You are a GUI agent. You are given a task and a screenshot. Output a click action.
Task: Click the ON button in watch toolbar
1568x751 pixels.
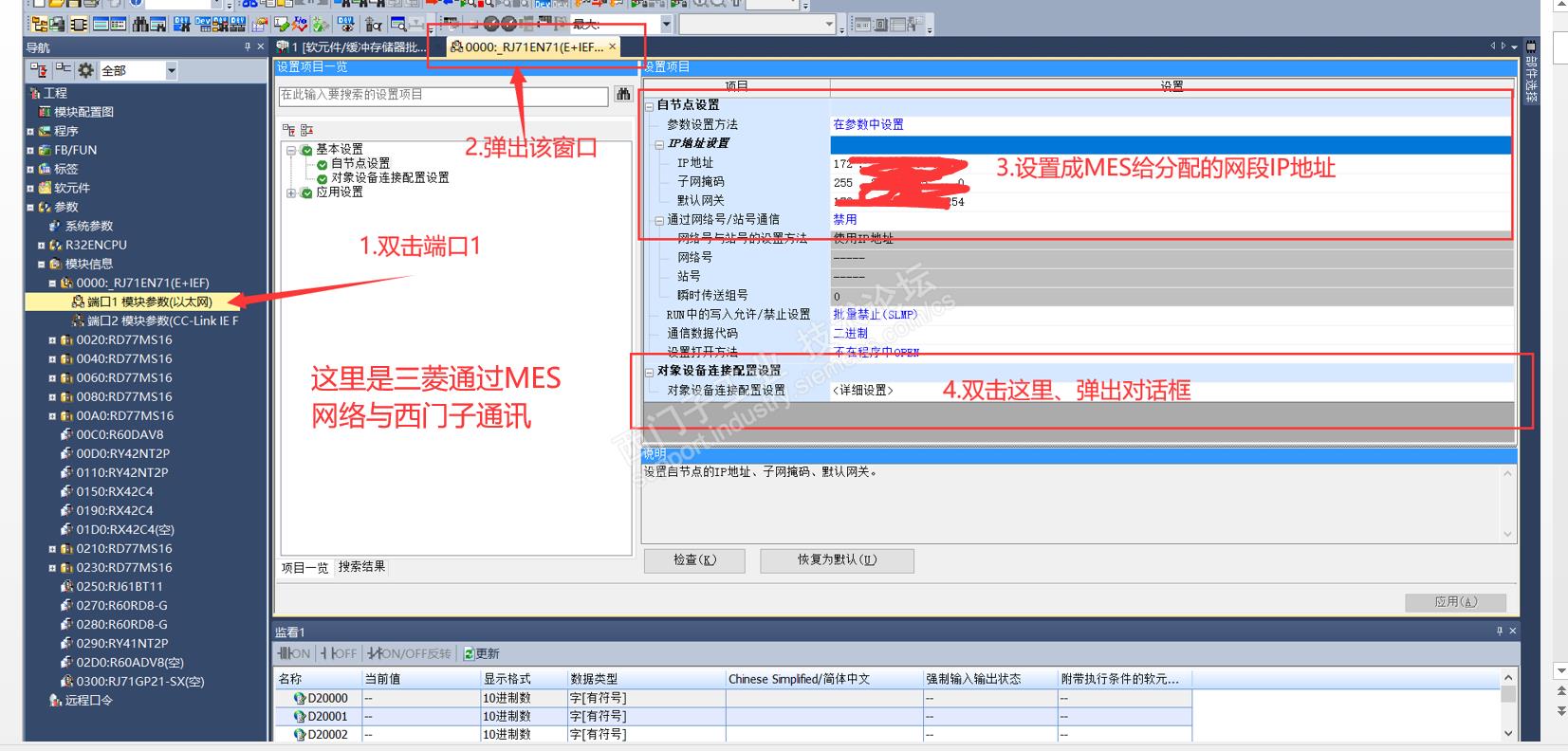tap(294, 653)
